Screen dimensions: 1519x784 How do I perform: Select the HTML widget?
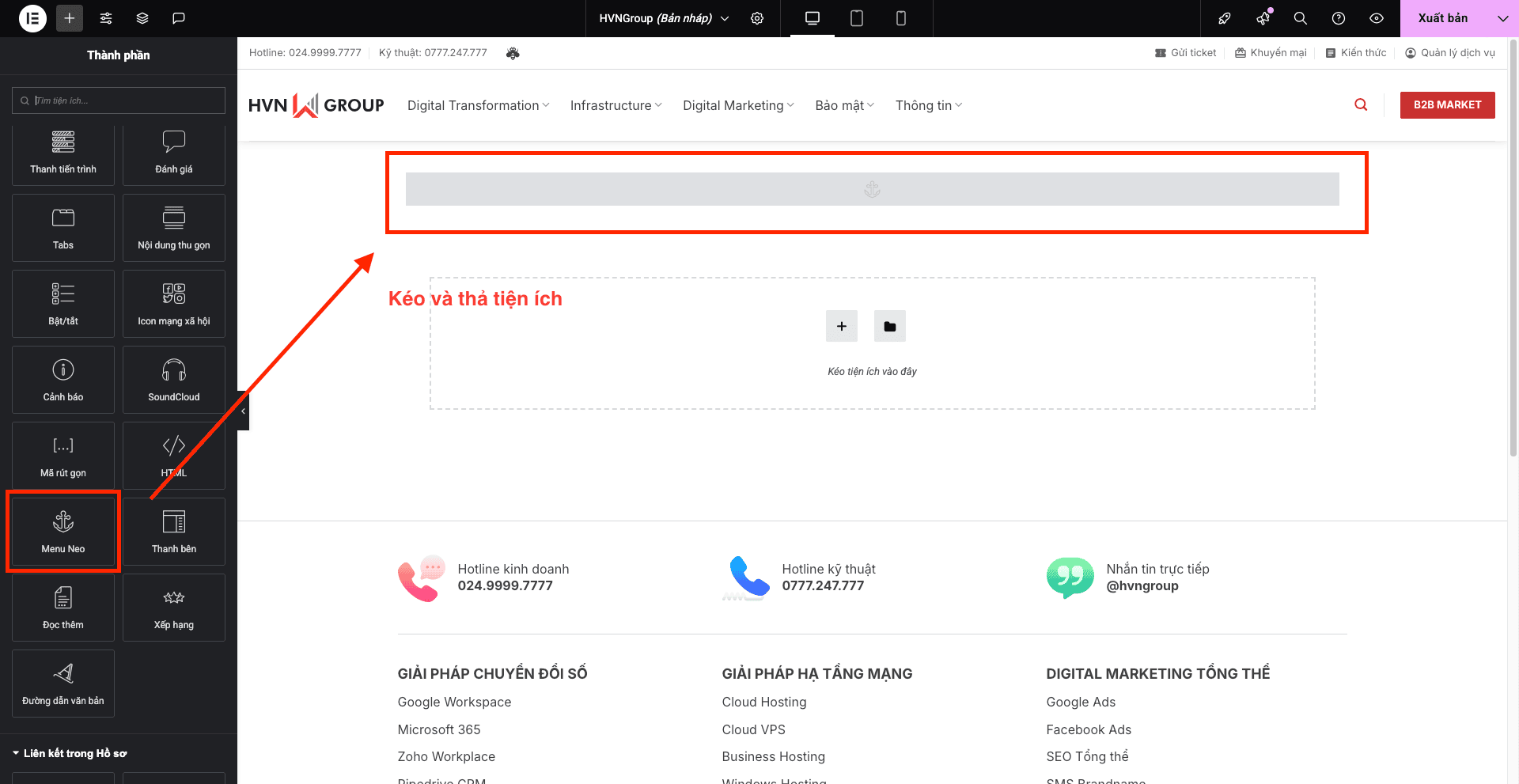tap(174, 455)
